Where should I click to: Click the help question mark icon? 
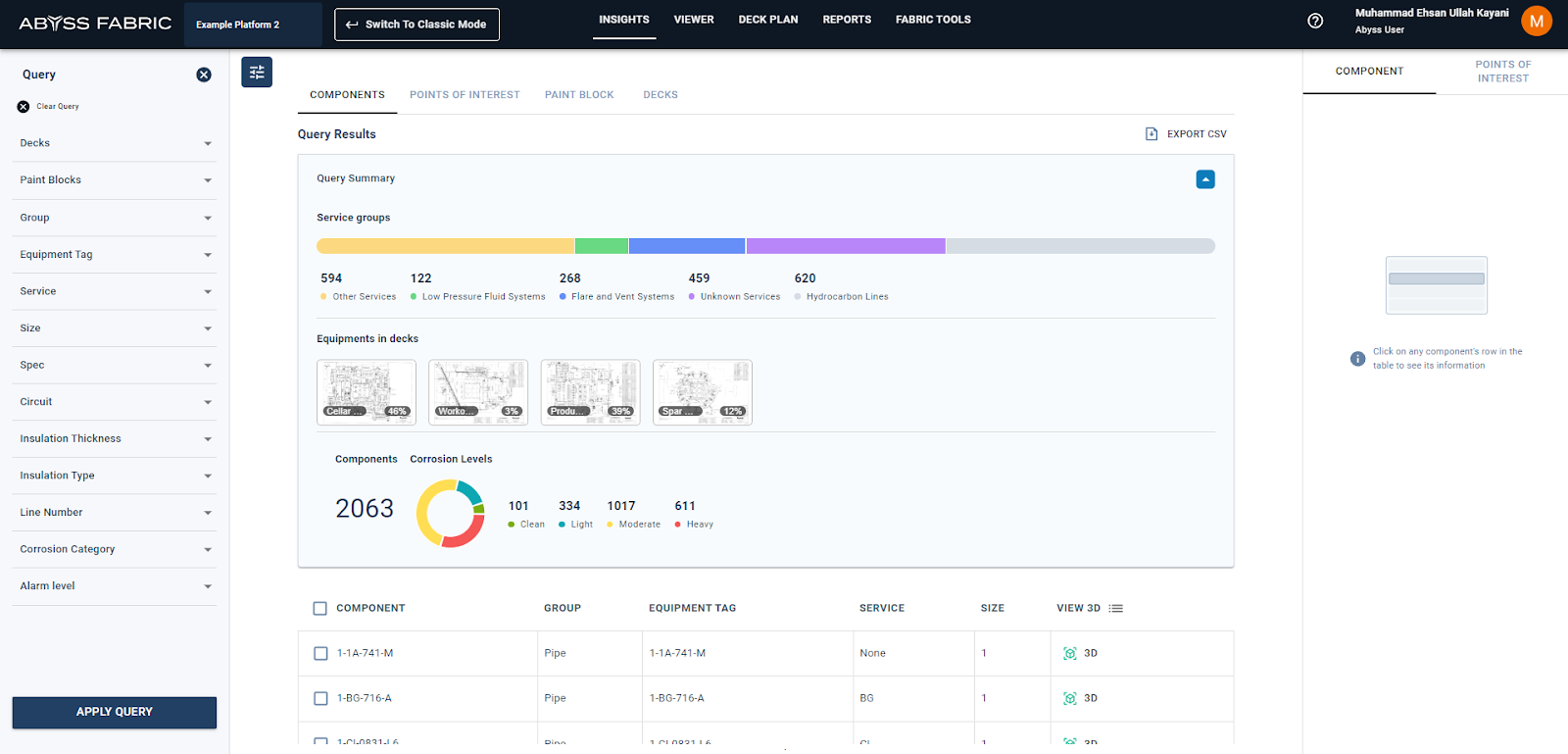1315,21
